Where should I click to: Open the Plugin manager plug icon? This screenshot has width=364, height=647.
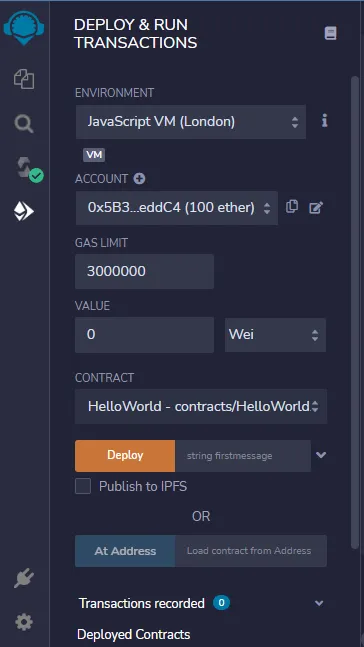24,578
